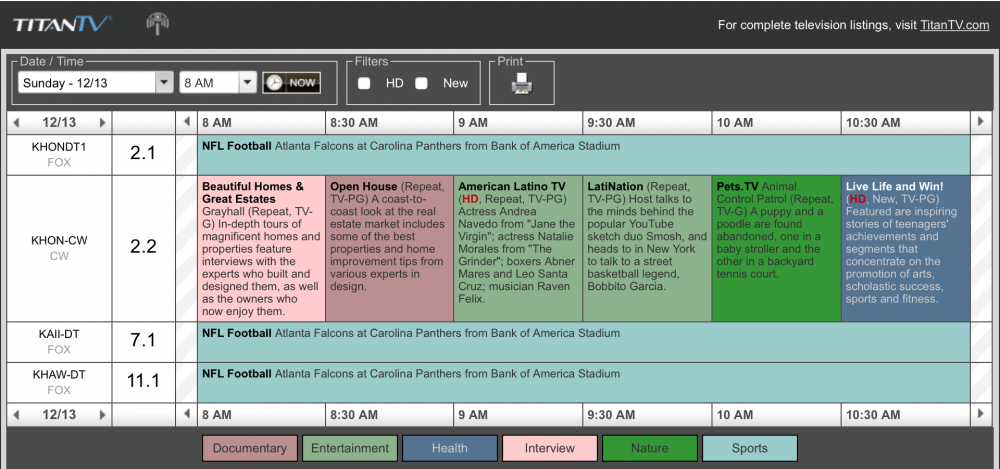The image size is (1000, 469).
Task: Click channel number 2.2
Action: 143,248
